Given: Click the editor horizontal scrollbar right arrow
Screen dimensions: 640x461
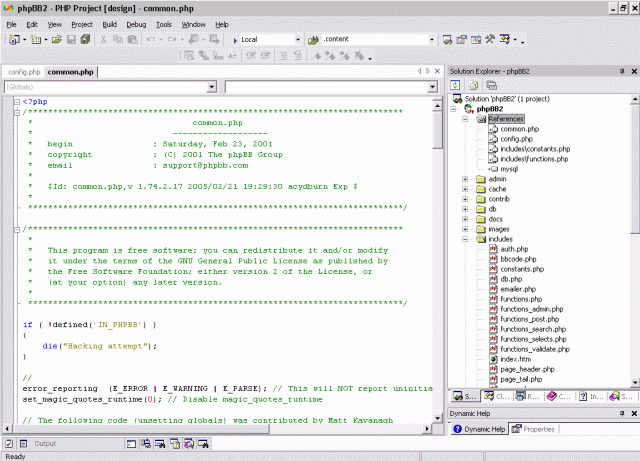Looking at the screenshot, I should pos(427,429).
